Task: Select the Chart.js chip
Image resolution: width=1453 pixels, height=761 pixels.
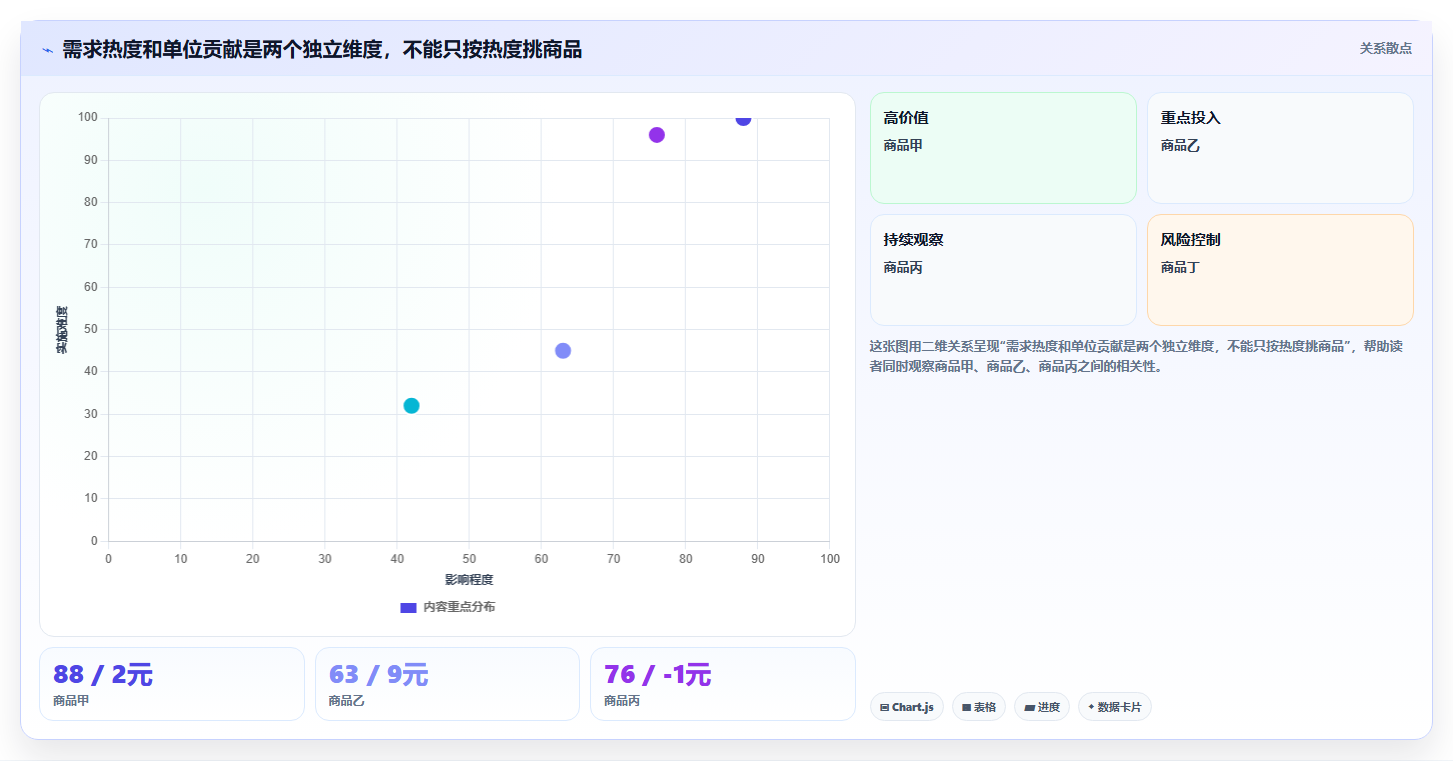Action: pyautogui.click(x=907, y=707)
